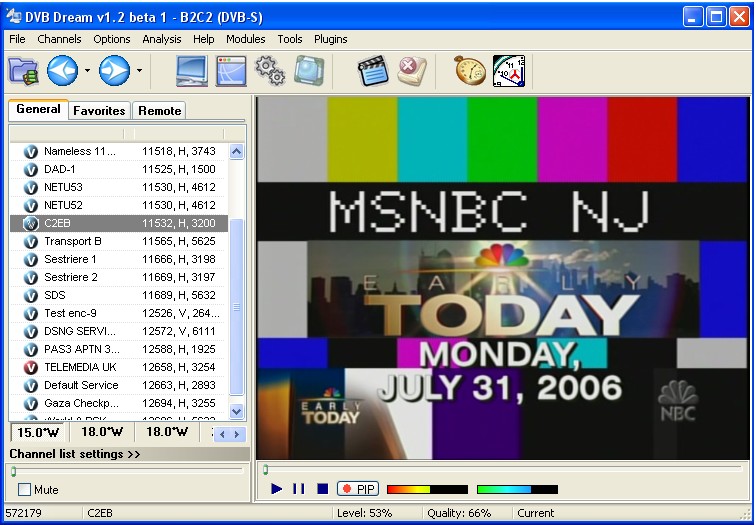Click the blue forward arrow button
This screenshot has height=525, width=756.
tap(114, 71)
